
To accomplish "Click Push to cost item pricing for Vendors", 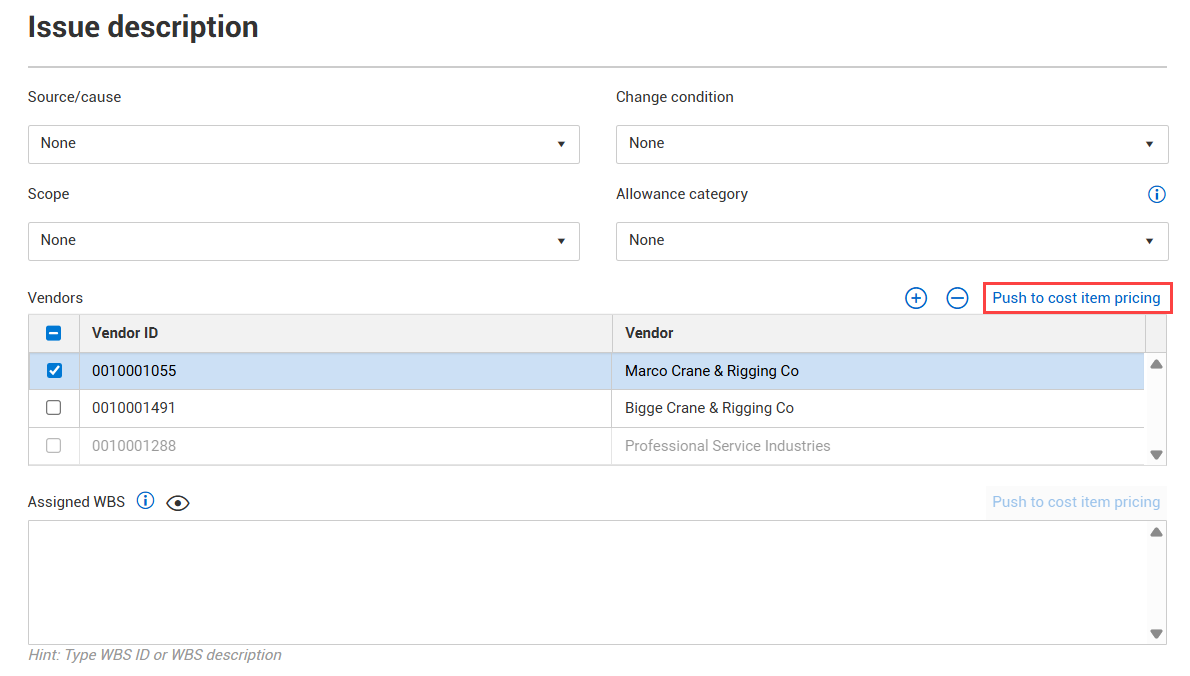I will (x=1076, y=298).
